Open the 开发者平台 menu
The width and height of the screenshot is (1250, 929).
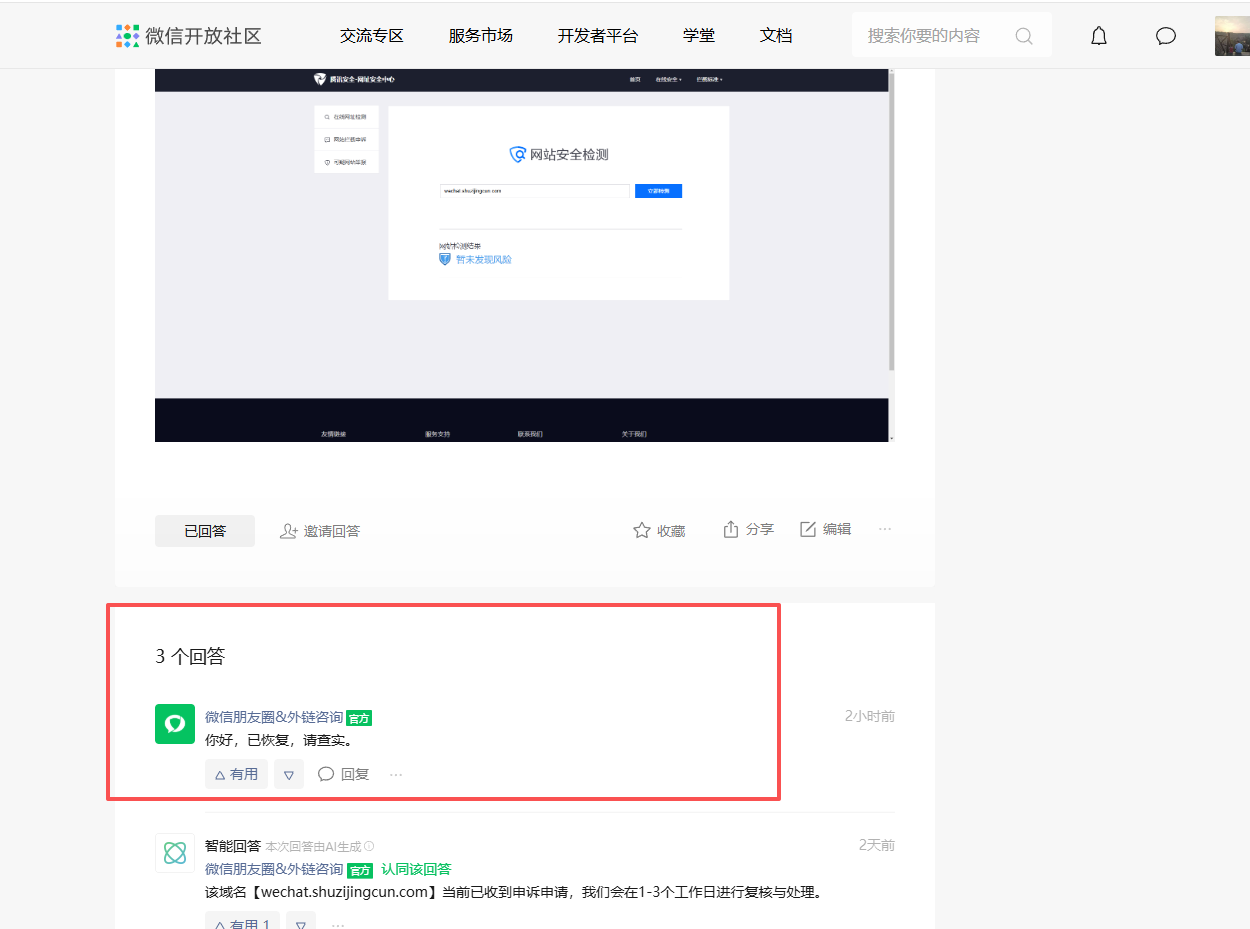tap(598, 36)
